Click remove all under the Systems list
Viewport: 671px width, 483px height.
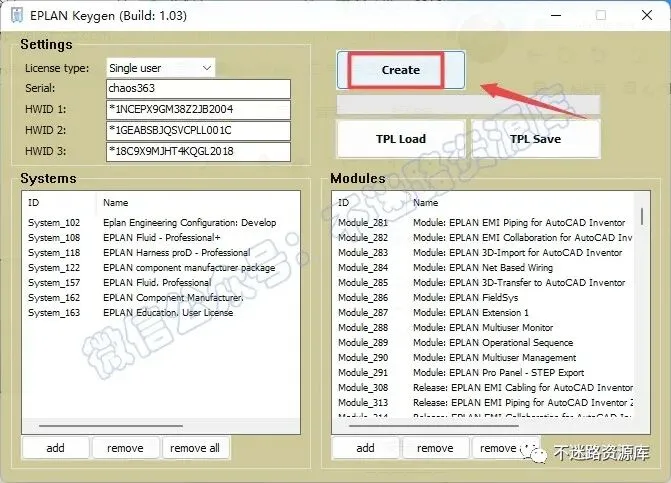coord(195,448)
